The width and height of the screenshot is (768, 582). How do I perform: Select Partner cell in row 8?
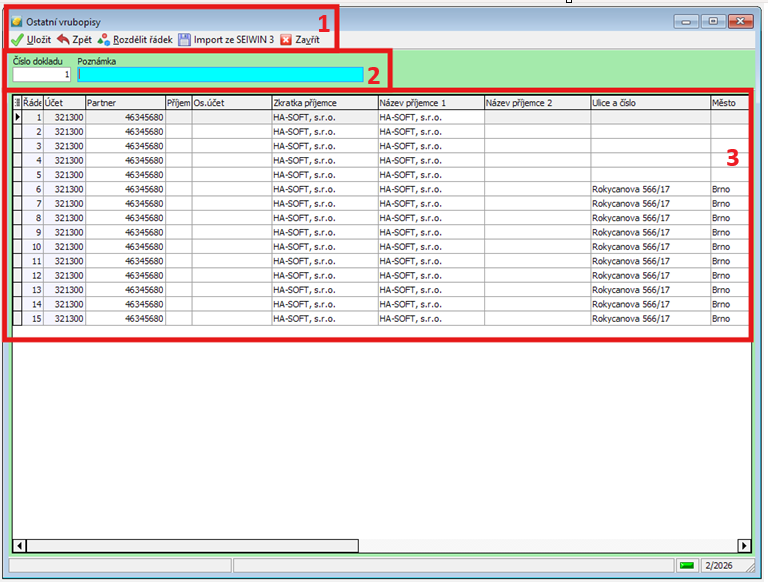[125, 218]
